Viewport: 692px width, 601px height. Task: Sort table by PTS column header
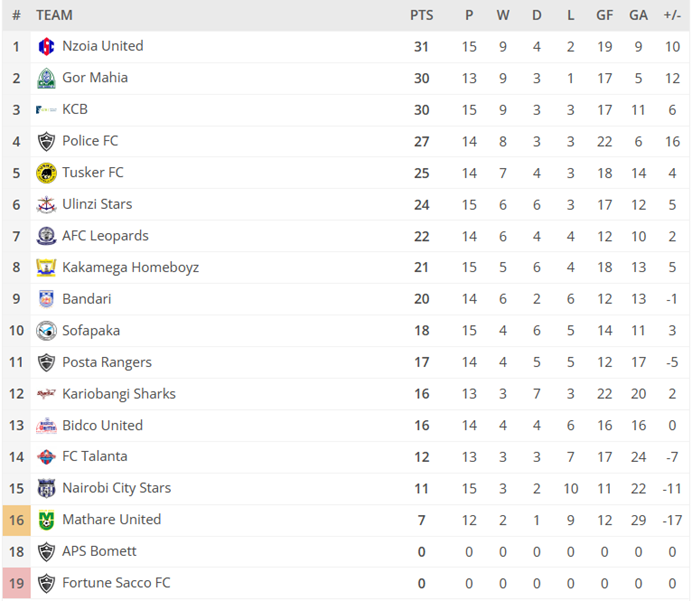coord(422,15)
